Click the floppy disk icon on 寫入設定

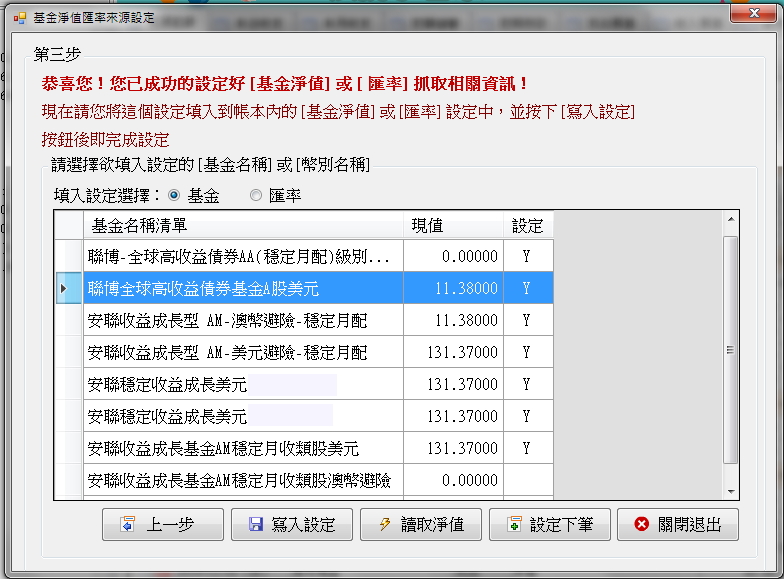(x=256, y=524)
